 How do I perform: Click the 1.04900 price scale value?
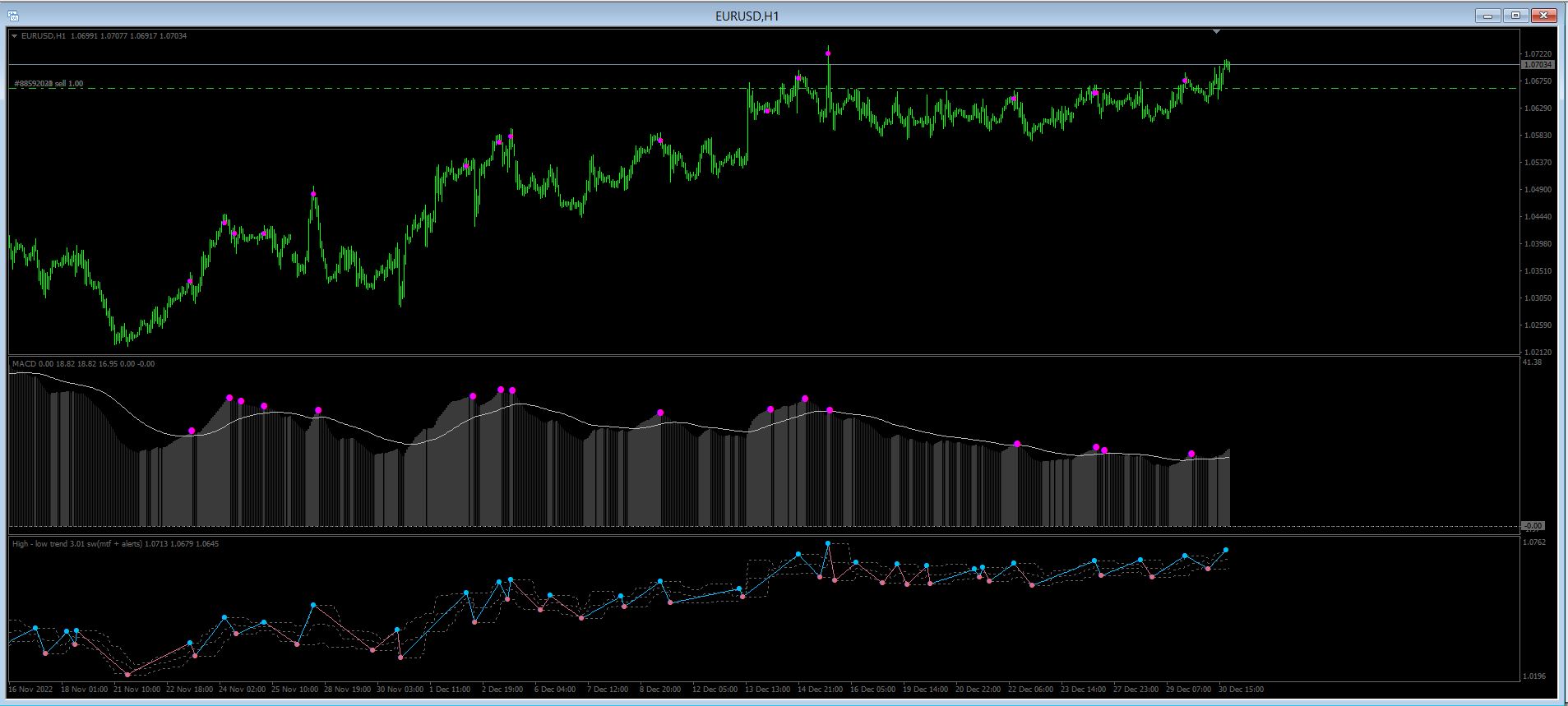[x=1538, y=190]
